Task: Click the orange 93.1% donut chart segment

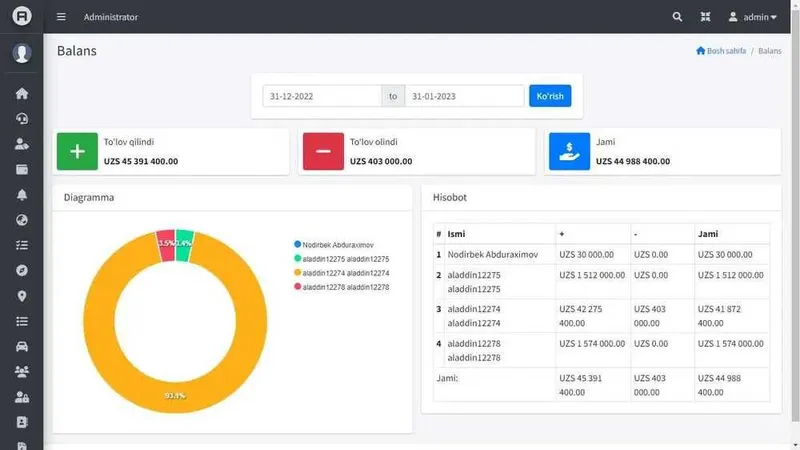Action: [x=175, y=396]
